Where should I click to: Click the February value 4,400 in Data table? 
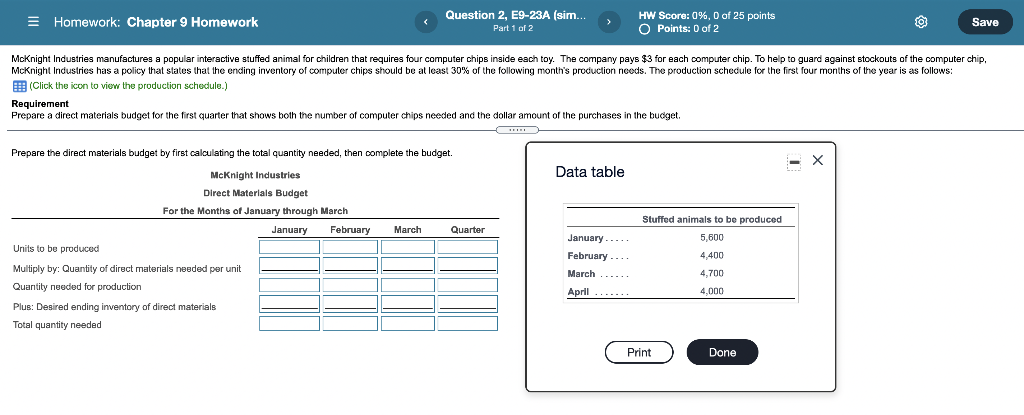tap(712, 256)
